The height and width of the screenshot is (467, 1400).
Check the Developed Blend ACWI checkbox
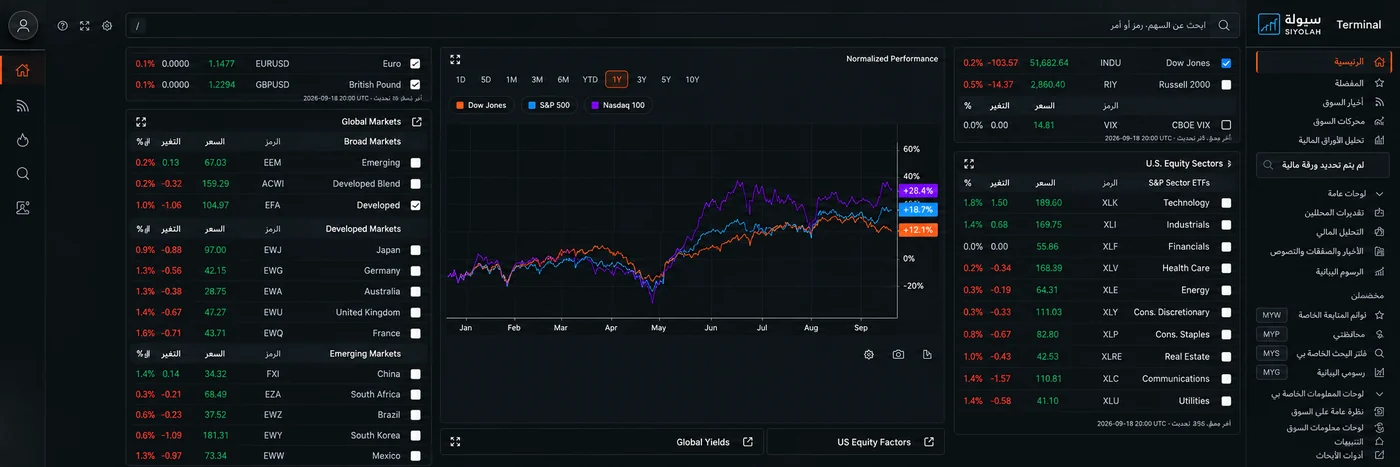tap(415, 184)
